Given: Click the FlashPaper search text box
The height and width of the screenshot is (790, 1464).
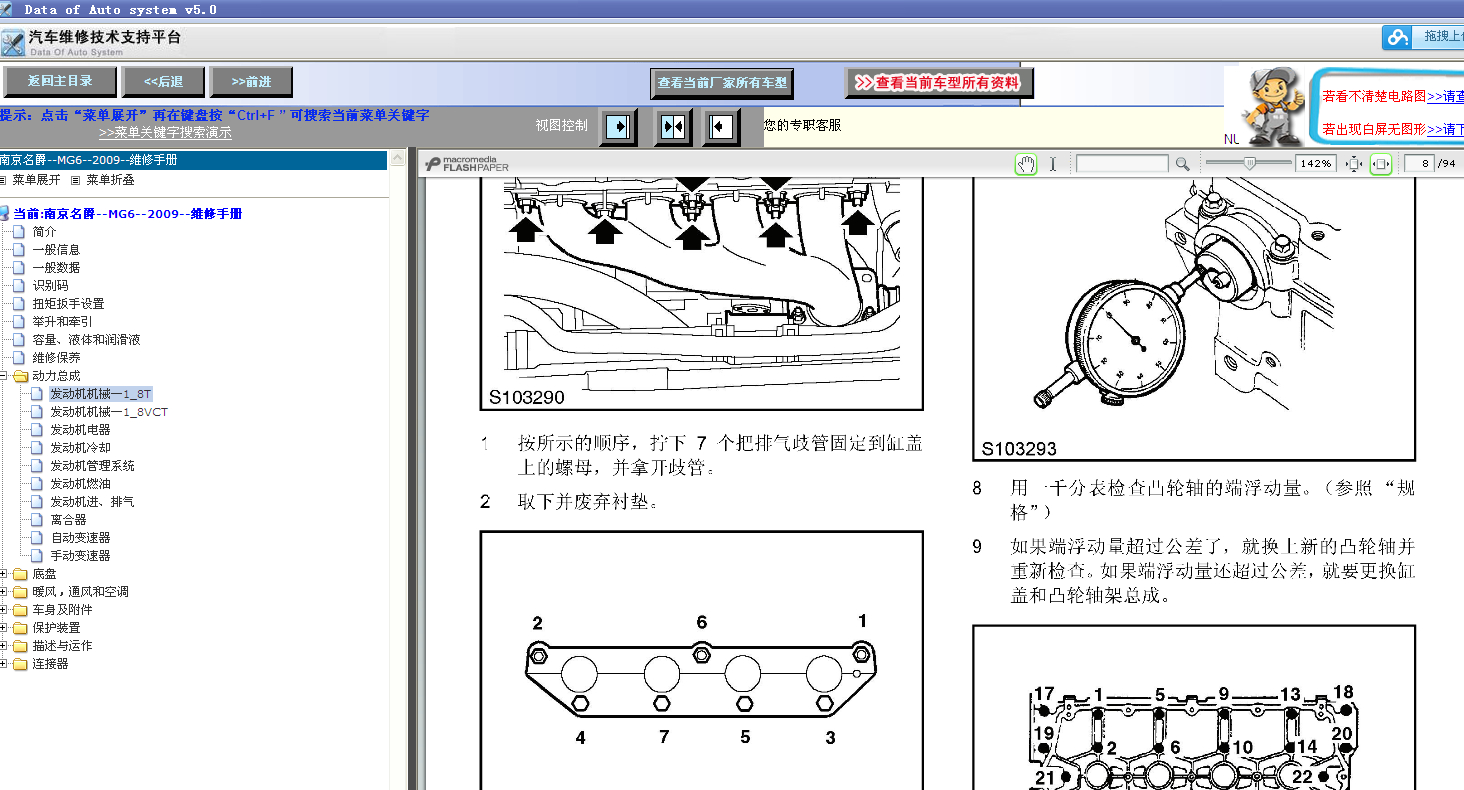Looking at the screenshot, I should (1122, 164).
